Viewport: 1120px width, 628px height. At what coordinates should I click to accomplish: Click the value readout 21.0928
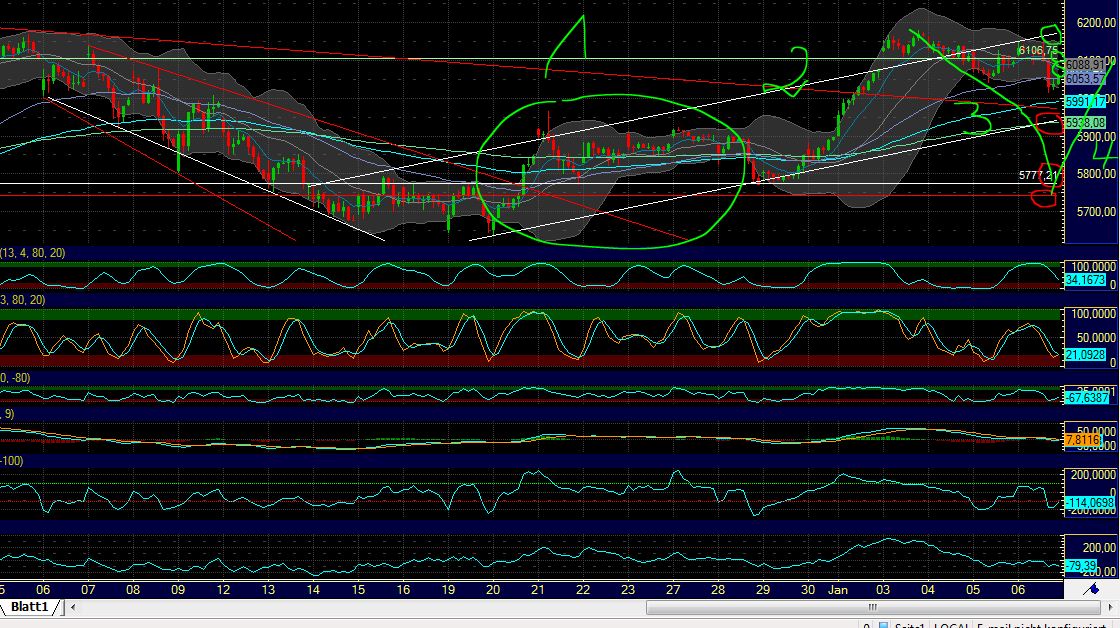tap(1085, 354)
